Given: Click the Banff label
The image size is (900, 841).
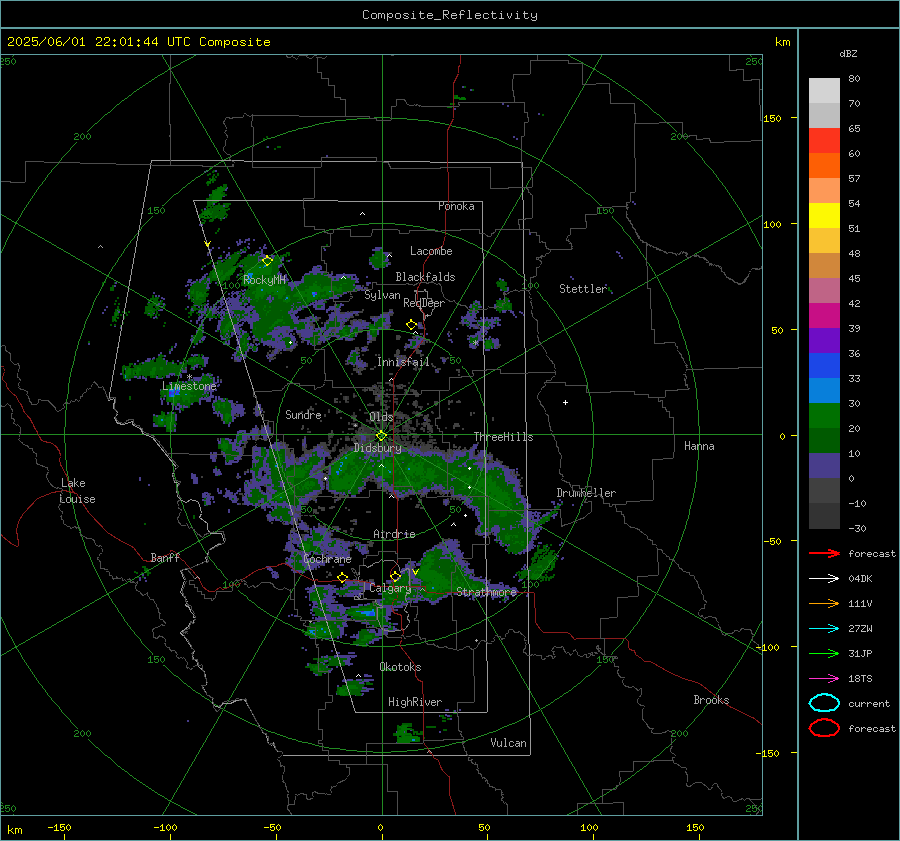Looking at the screenshot, I should (165, 557).
